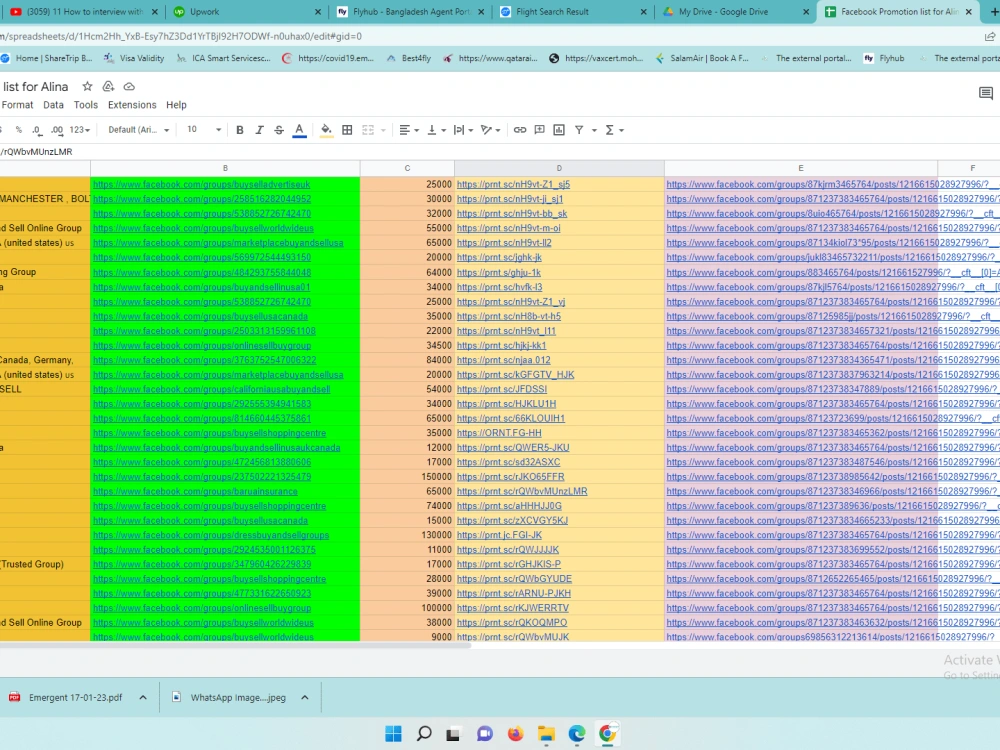Open the Visa Validity bookmark
The width and height of the screenshot is (1000, 750).
coord(134,58)
